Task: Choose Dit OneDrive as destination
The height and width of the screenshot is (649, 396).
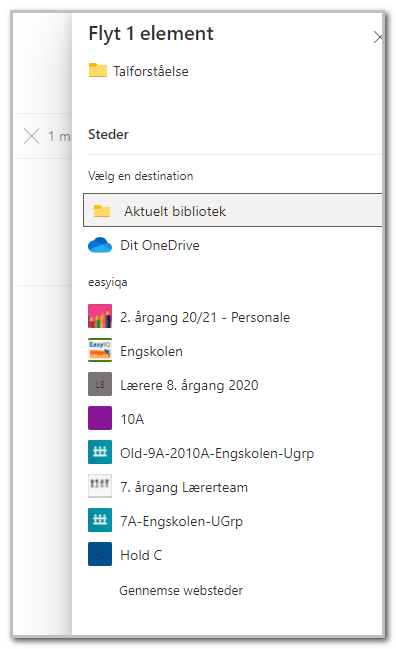Action: 160,245
